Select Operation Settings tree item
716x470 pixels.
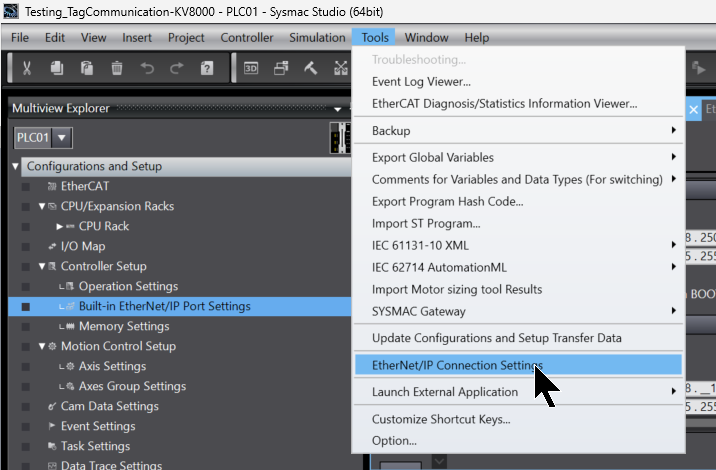[x=128, y=286]
